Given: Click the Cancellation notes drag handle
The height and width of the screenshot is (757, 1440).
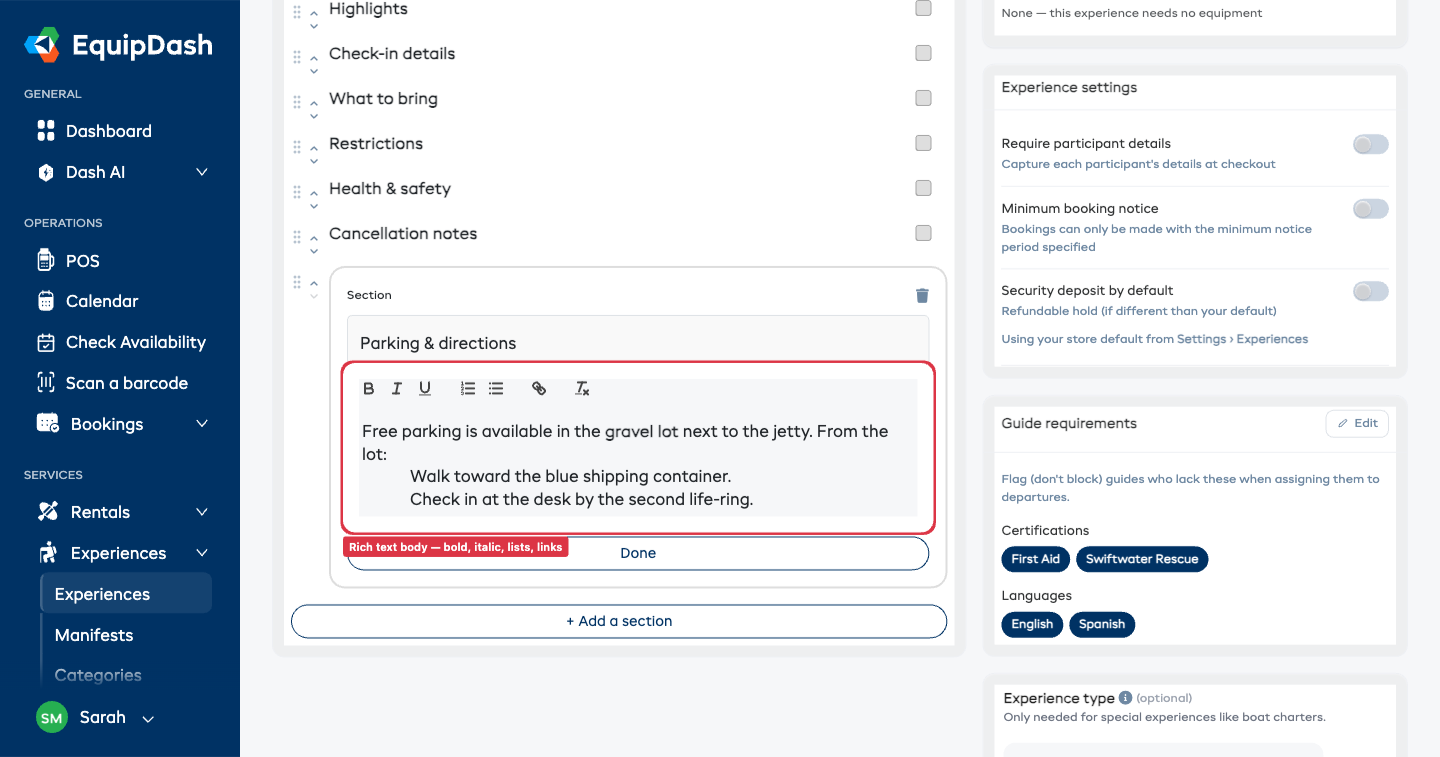Looking at the screenshot, I should (x=297, y=237).
